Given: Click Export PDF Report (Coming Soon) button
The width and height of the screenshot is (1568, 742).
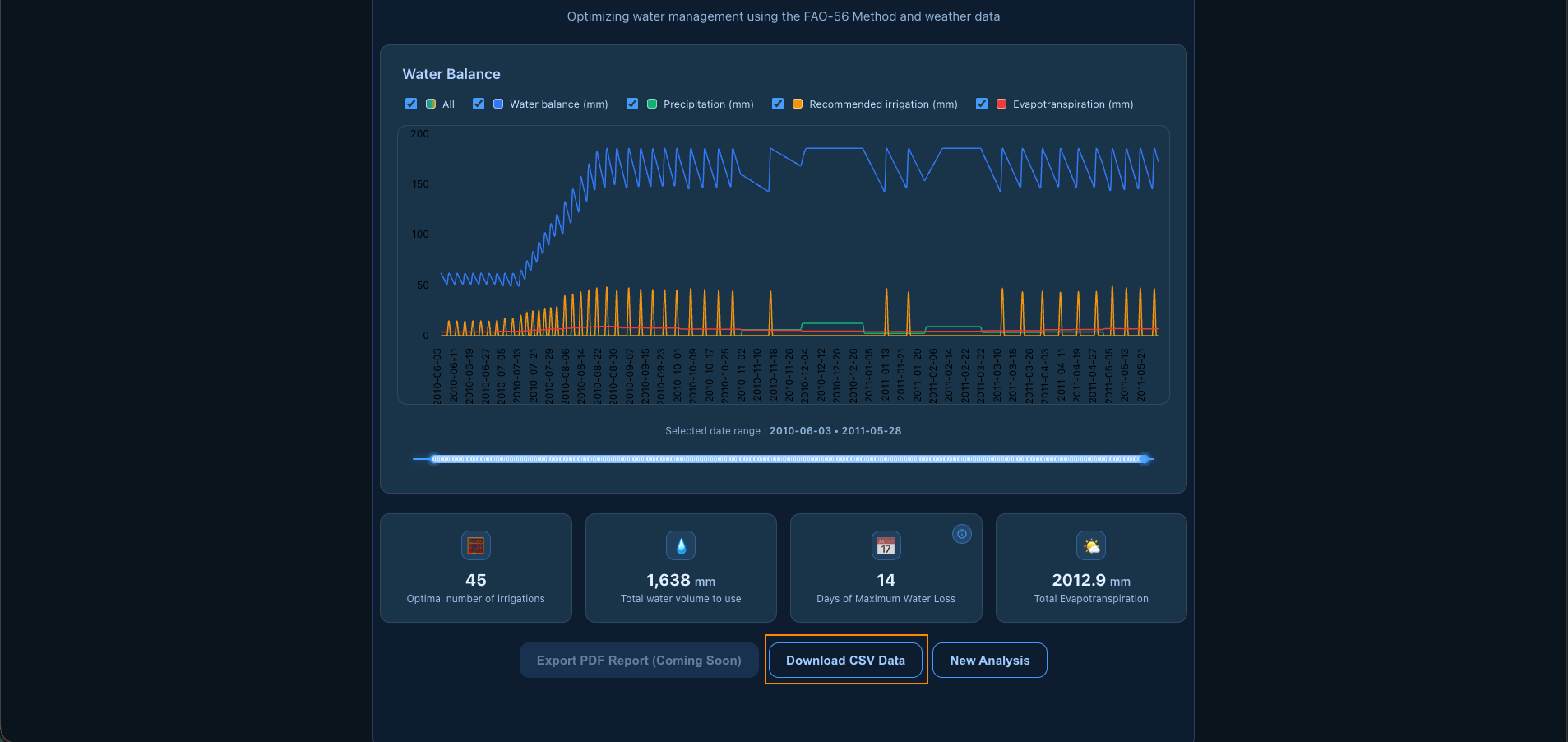Looking at the screenshot, I should click(x=639, y=661).
